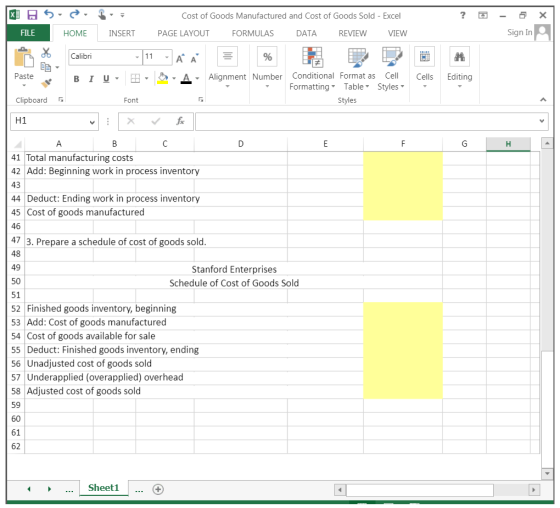Switch to the FORMULAS tab
The height and width of the screenshot is (508, 560).
(252, 33)
